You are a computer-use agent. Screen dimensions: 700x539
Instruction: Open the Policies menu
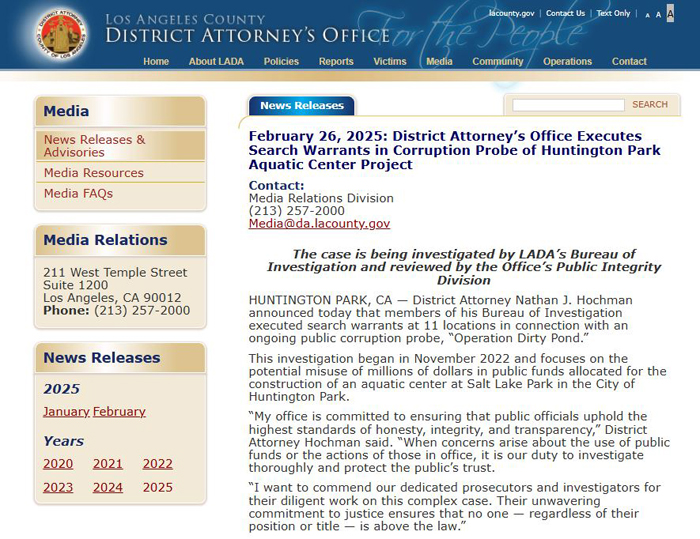[x=281, y=62]
